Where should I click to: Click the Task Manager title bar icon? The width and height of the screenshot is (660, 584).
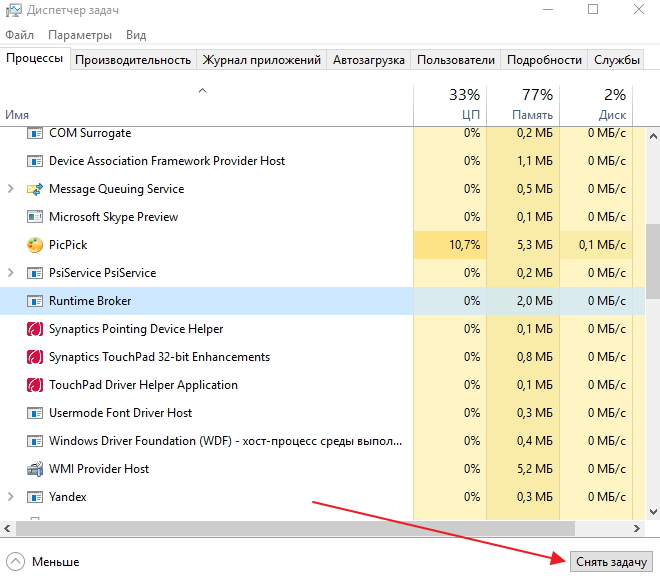click(x=13, y=10)
